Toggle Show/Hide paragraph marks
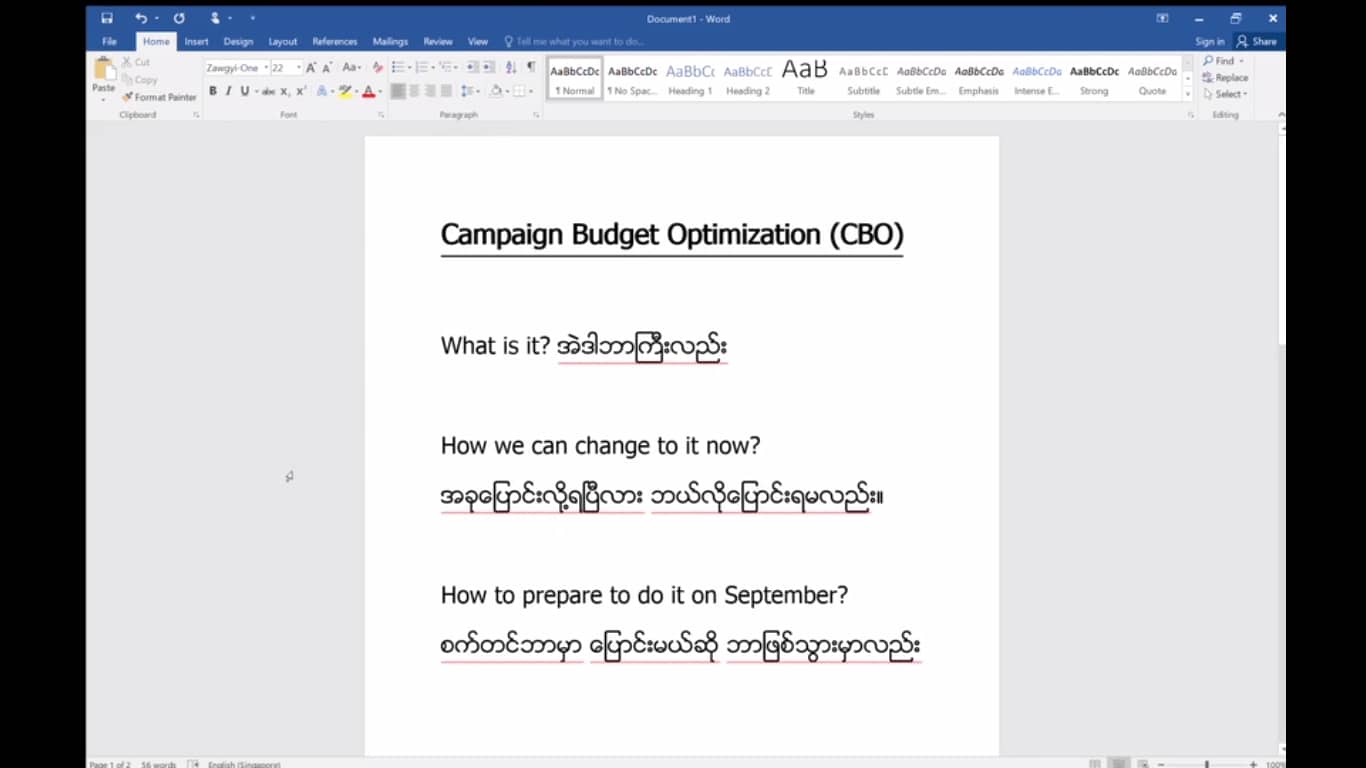Viewport: 1366px width, 768px height. (x=531, y=67)
